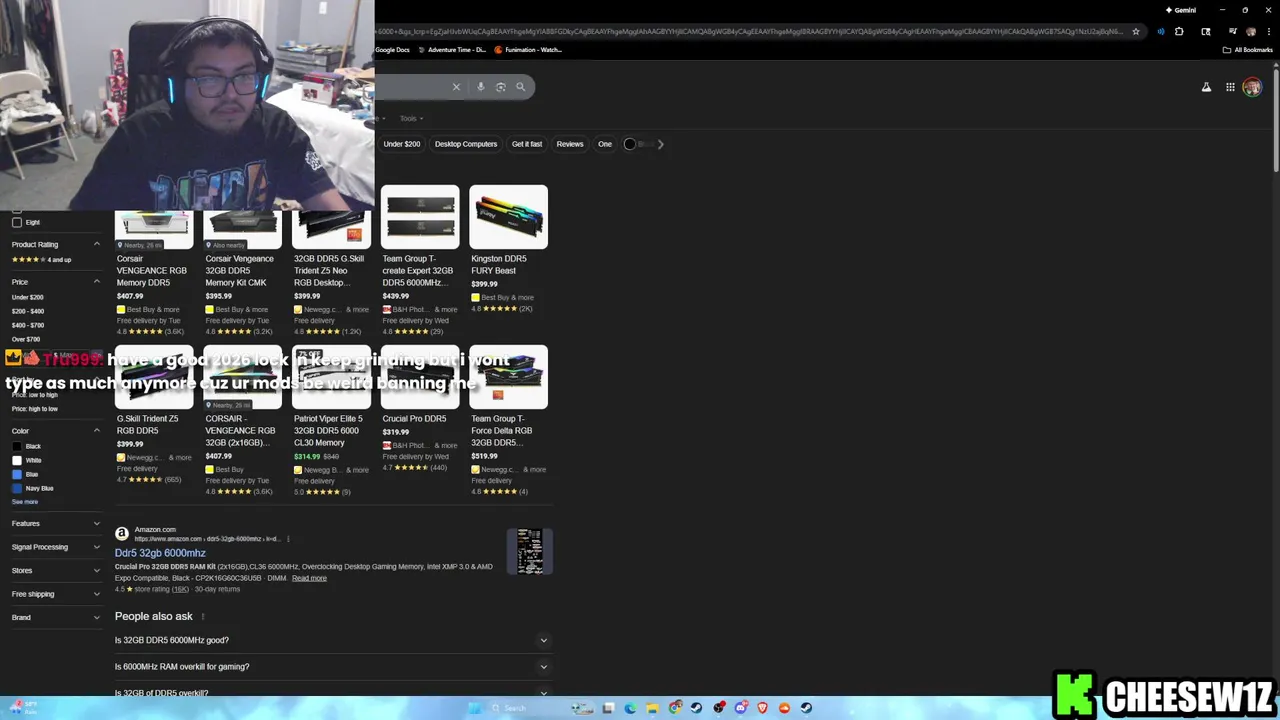Open Chrome profile avatar in toolbar
The image size is (1280, 720).
(x=1251, y=32)
